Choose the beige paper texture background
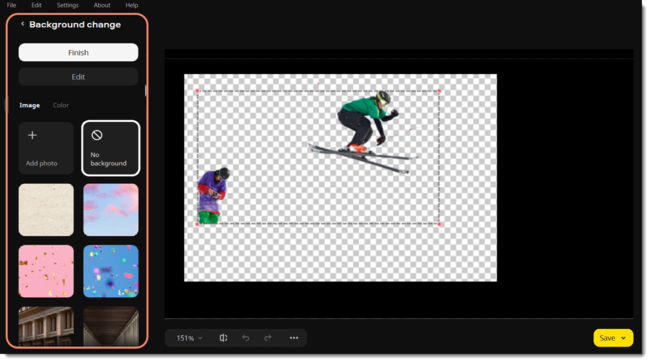650x362 pixels. (46, 210)
